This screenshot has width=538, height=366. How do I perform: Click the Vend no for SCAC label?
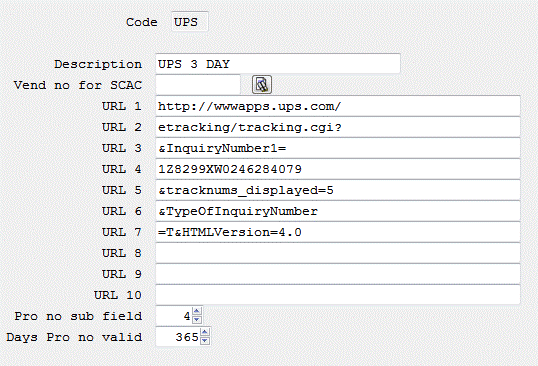(78, 85)
